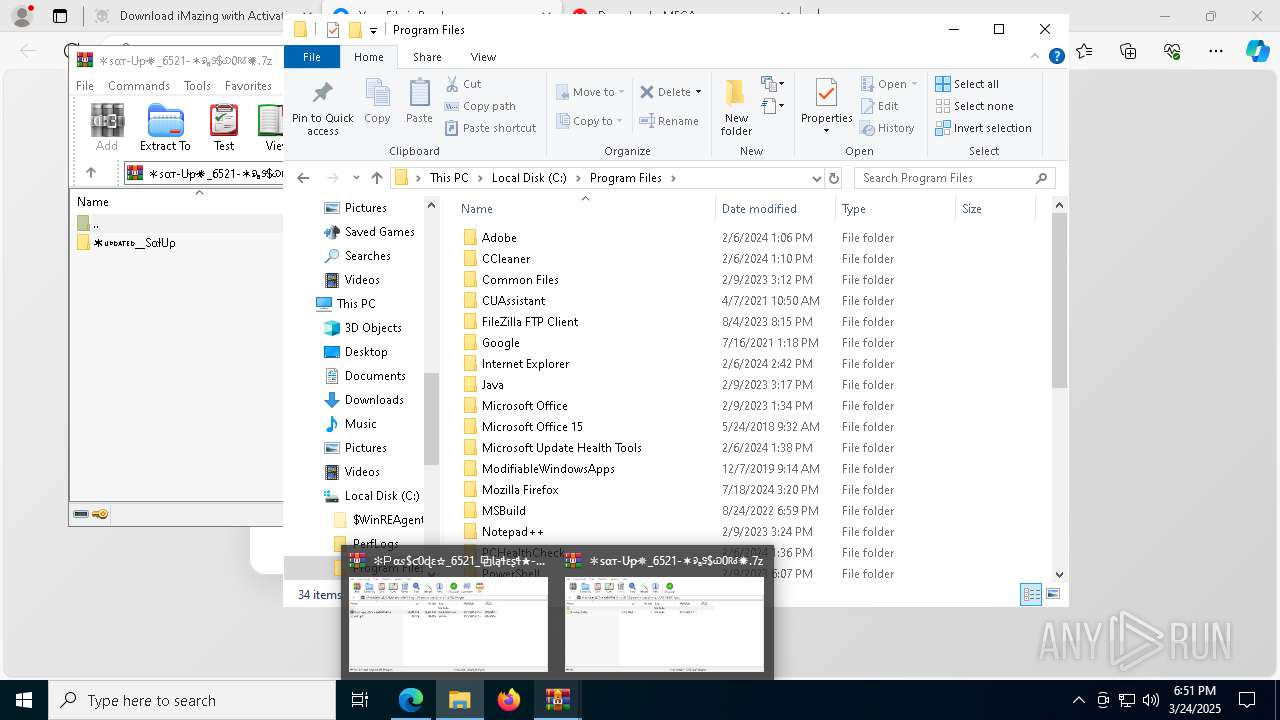Click right WinRAR taskbar preview thumbnail
Viewport: 1280px width, 720px height.
coord(664,625)
